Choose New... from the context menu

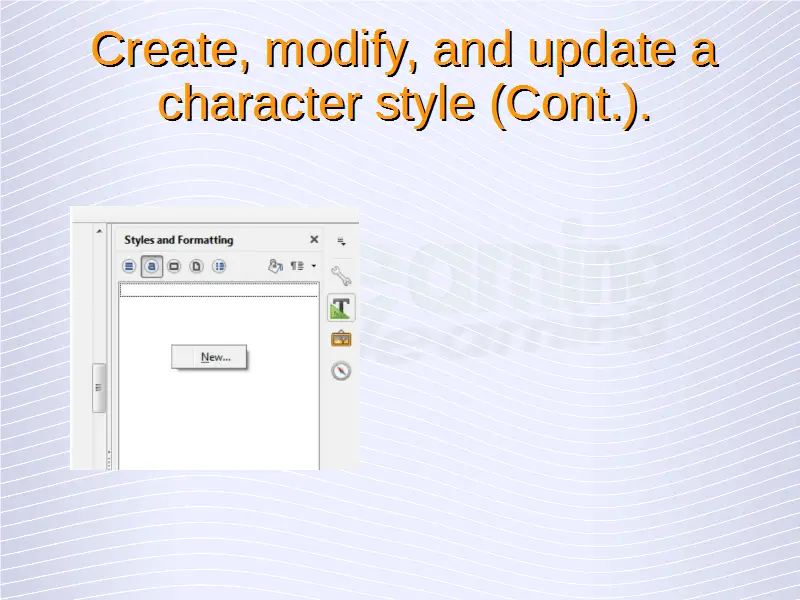pyautogui.click(x=215, y=357)
